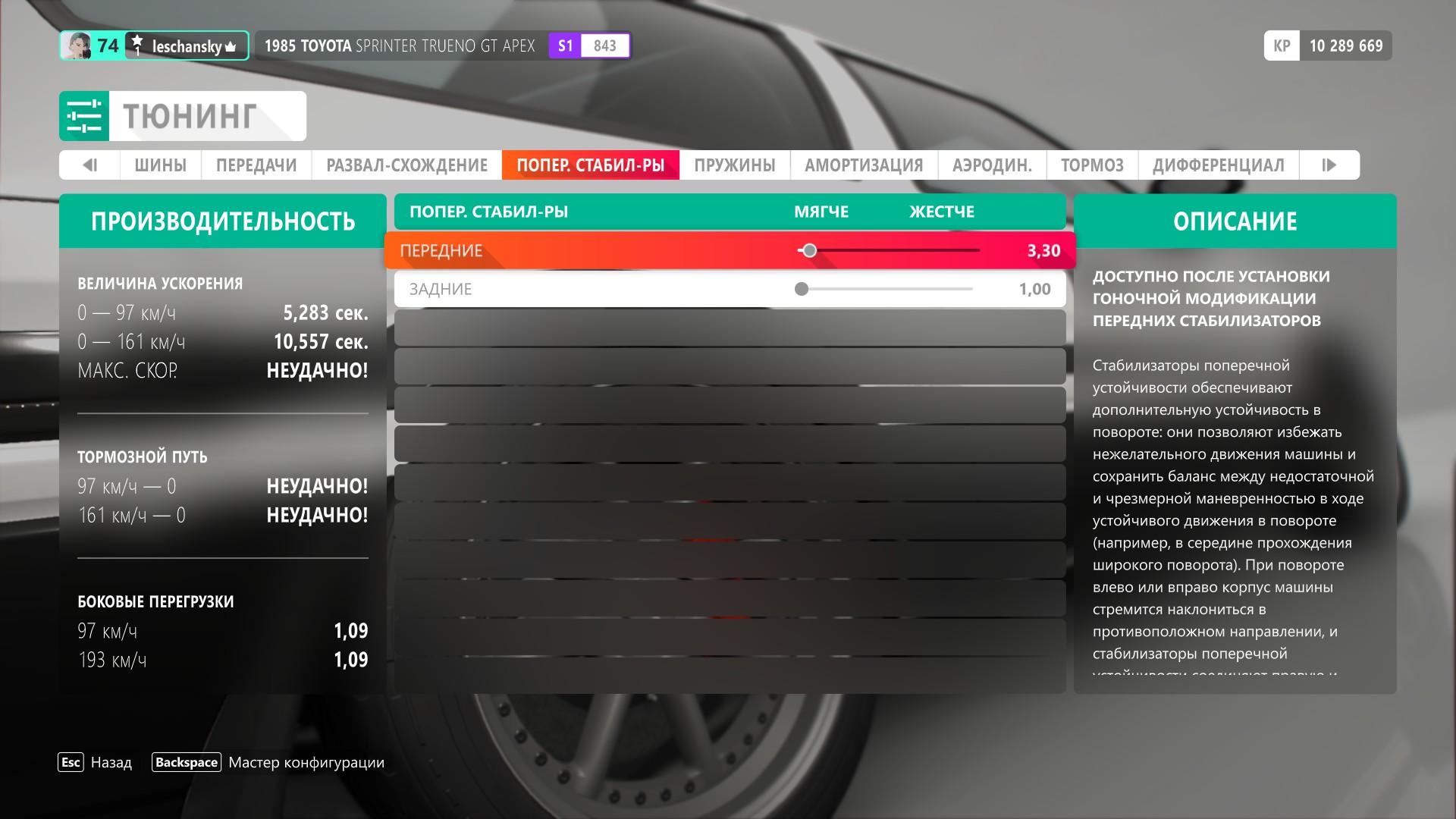Go to the АМОРТИЗАЦИЯ tab
Image resolution: width=1456 pixels, height=819 pixels.
[x=864, y=165]
